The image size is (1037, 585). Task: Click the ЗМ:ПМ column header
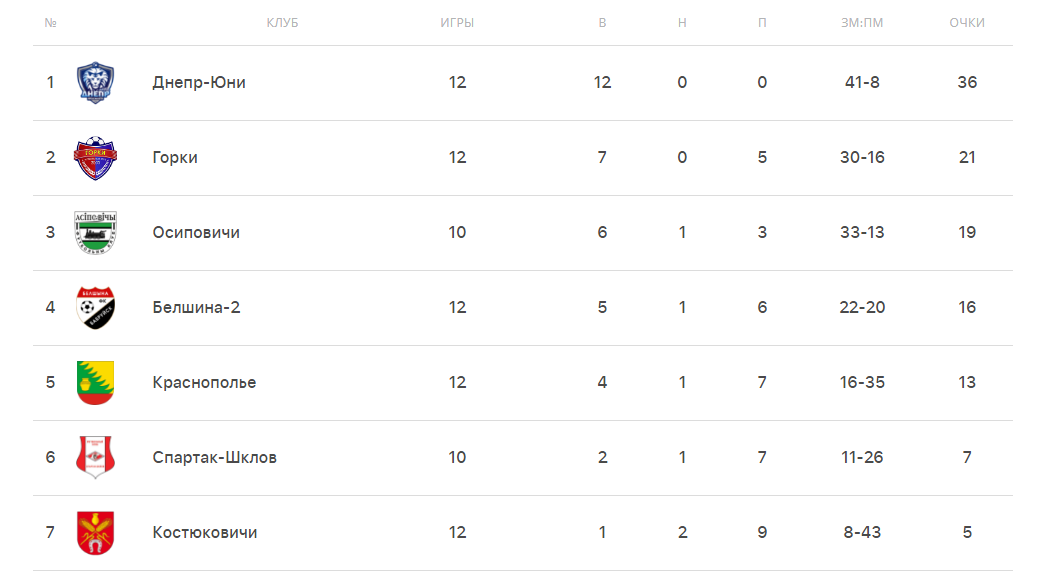tap(862, 23)
